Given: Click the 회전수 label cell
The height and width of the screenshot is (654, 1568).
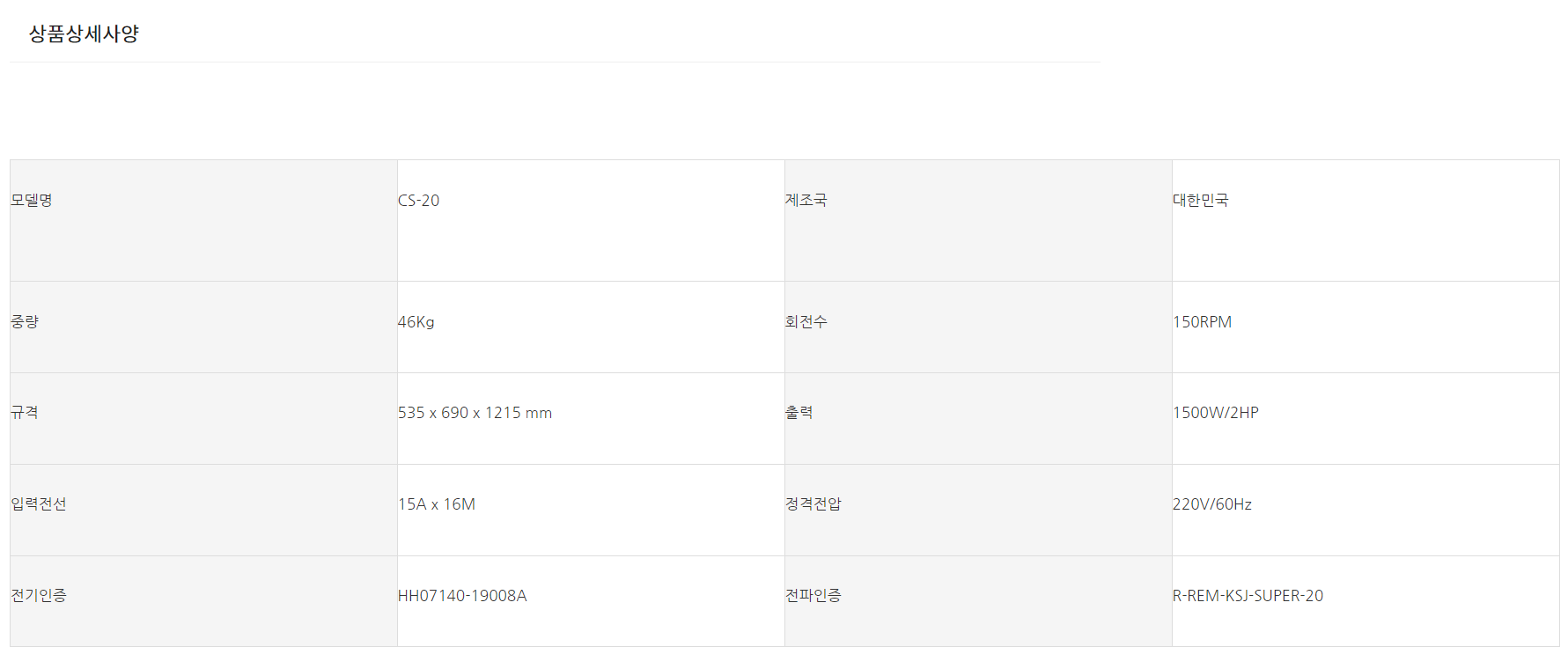Looking at the screenshot, I should click(806, 322).
